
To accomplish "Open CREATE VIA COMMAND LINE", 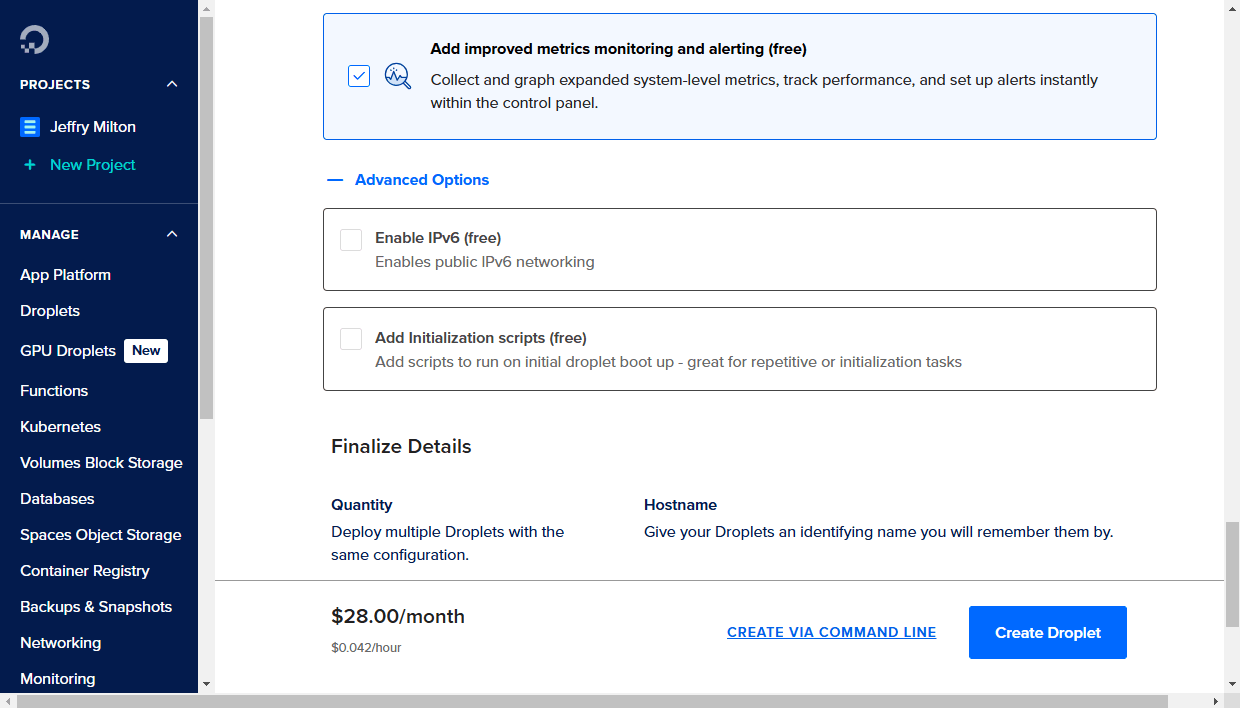I will [x=831, y=632].
